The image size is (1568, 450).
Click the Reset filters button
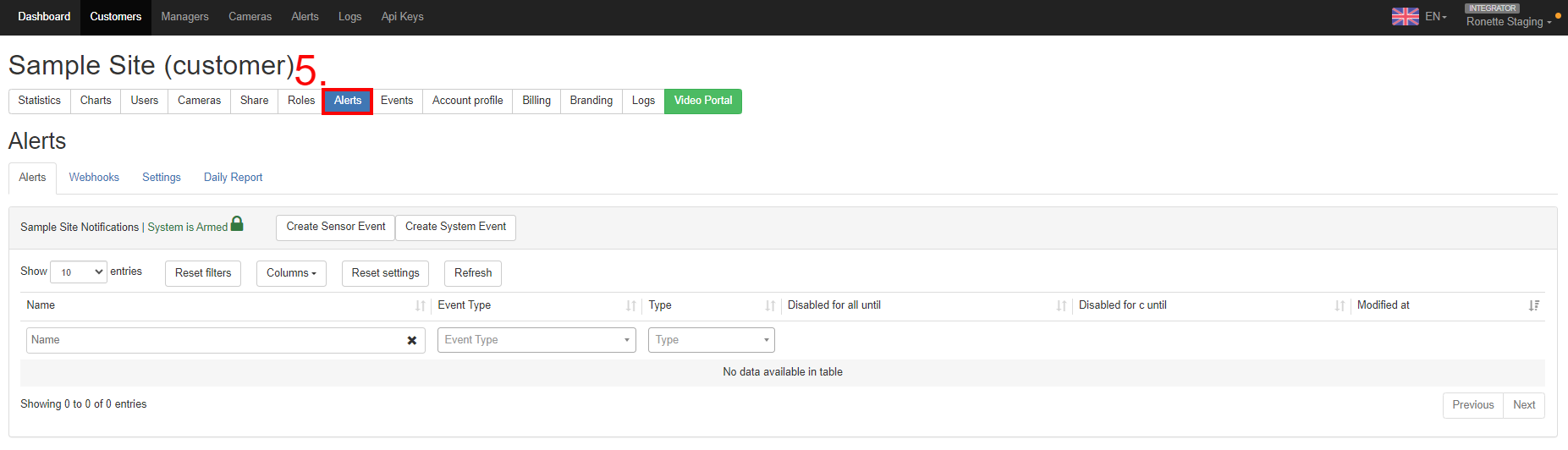pyautogui.click(x=203, y=273)
